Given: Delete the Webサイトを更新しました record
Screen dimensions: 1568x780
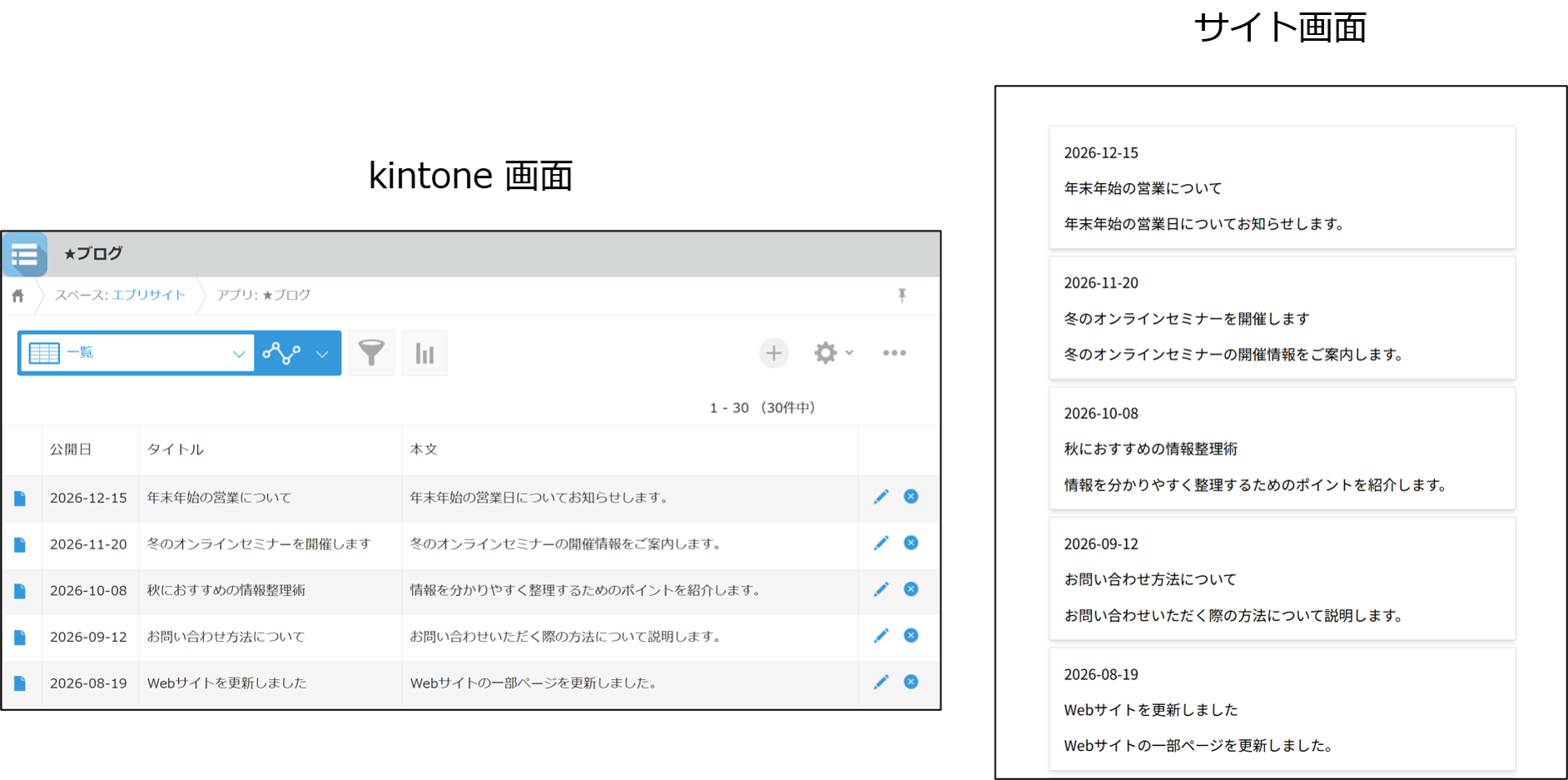Looking at the screenshot, I should 911,682.
